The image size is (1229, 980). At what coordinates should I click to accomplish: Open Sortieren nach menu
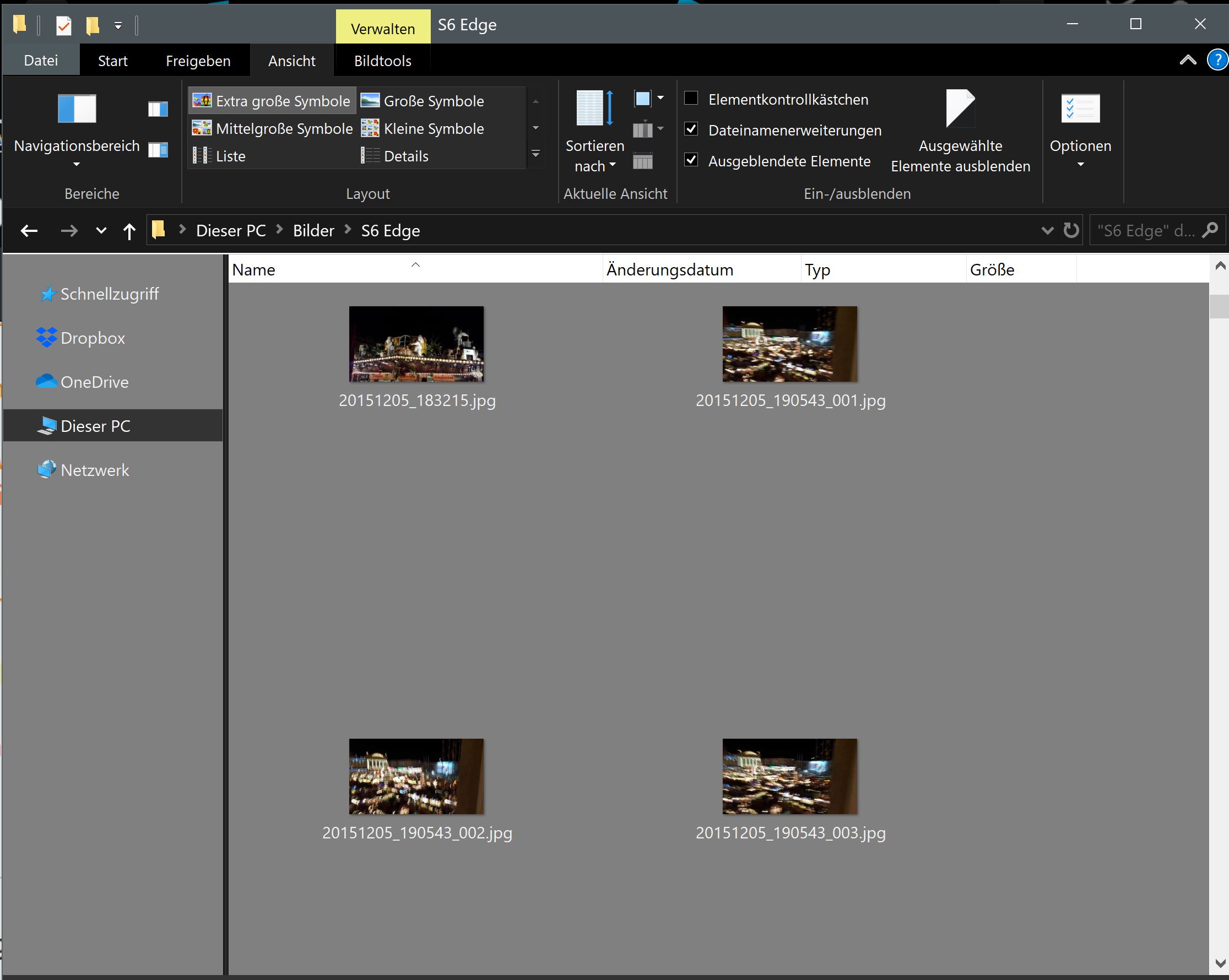[x=594, y=131]
